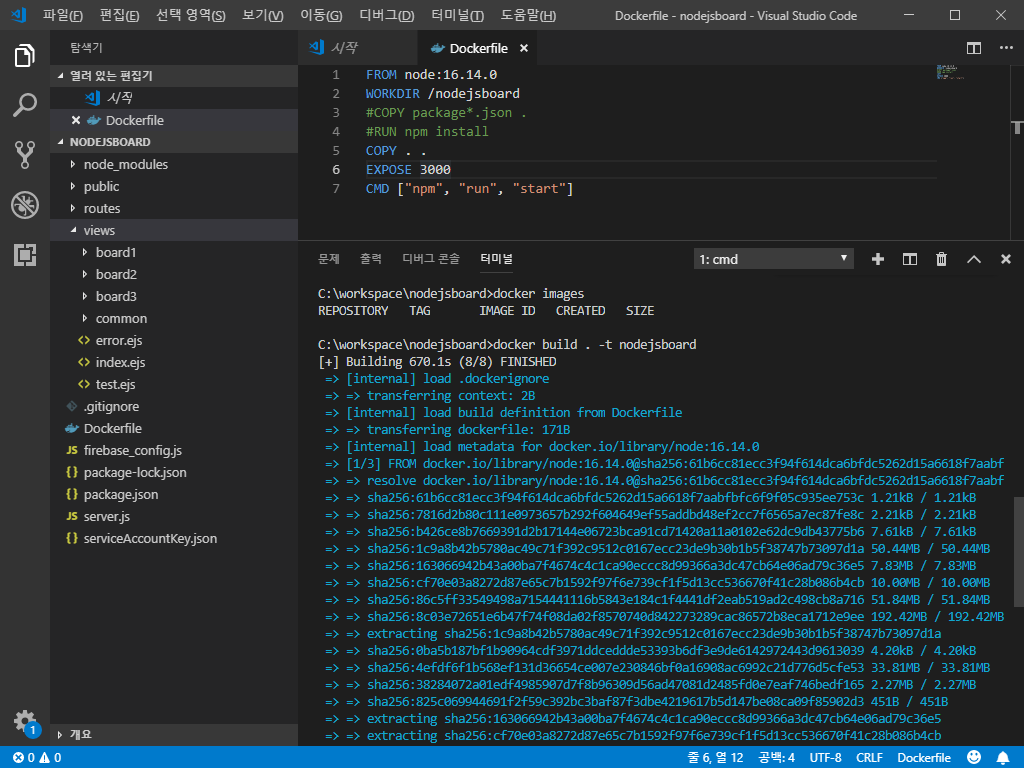Open the 선택 영역(S) menu
1024x768 pixels.
coord(191,15)
